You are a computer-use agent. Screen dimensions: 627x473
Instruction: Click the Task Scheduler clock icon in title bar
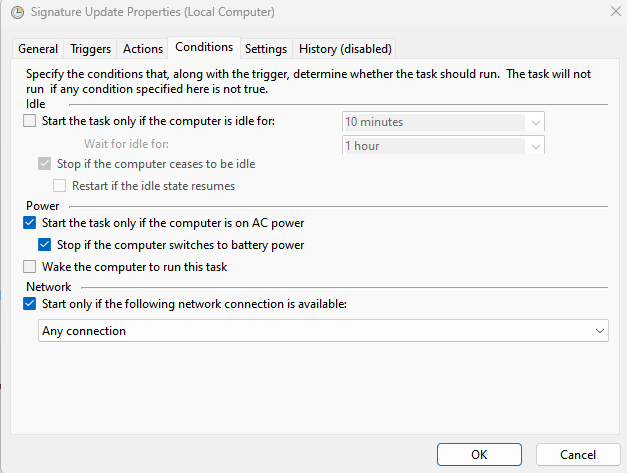18,12
